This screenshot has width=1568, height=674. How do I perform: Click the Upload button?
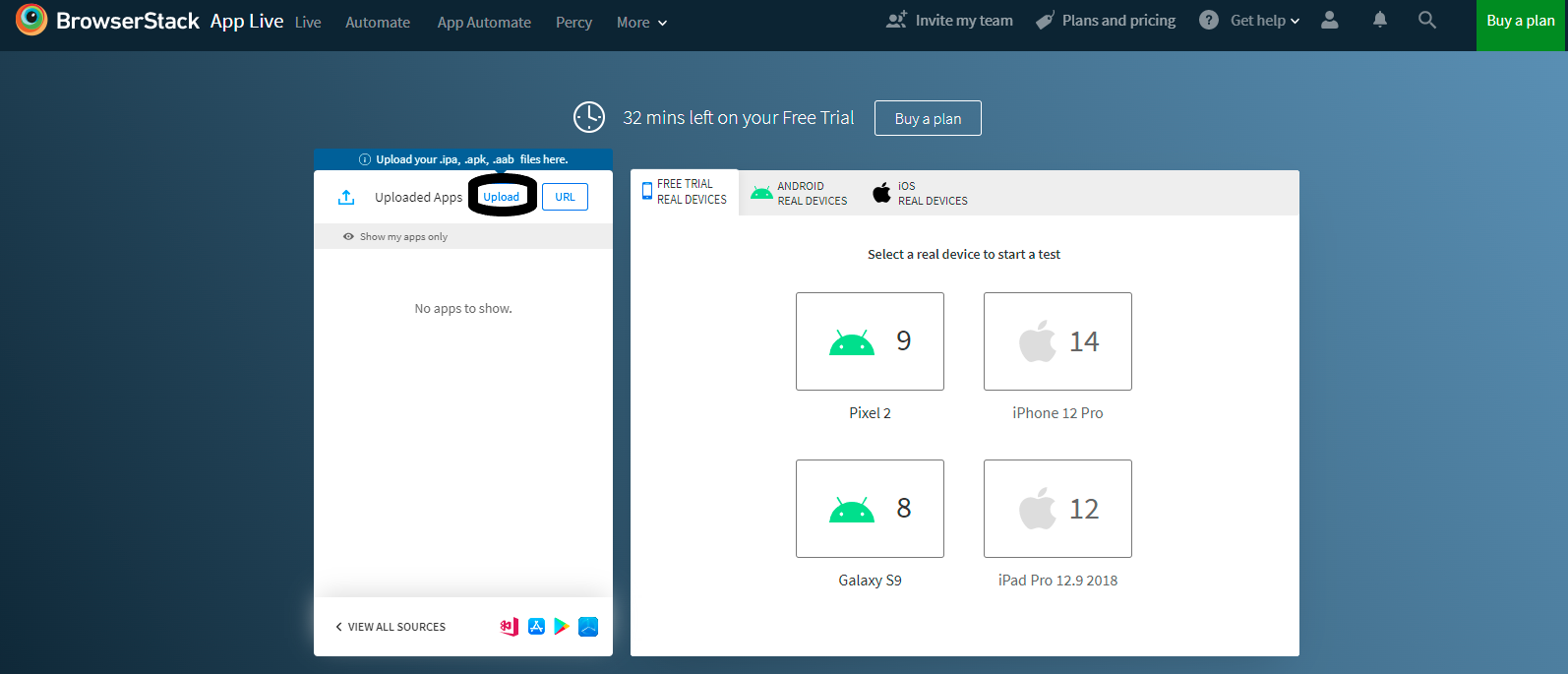point(502,197)
